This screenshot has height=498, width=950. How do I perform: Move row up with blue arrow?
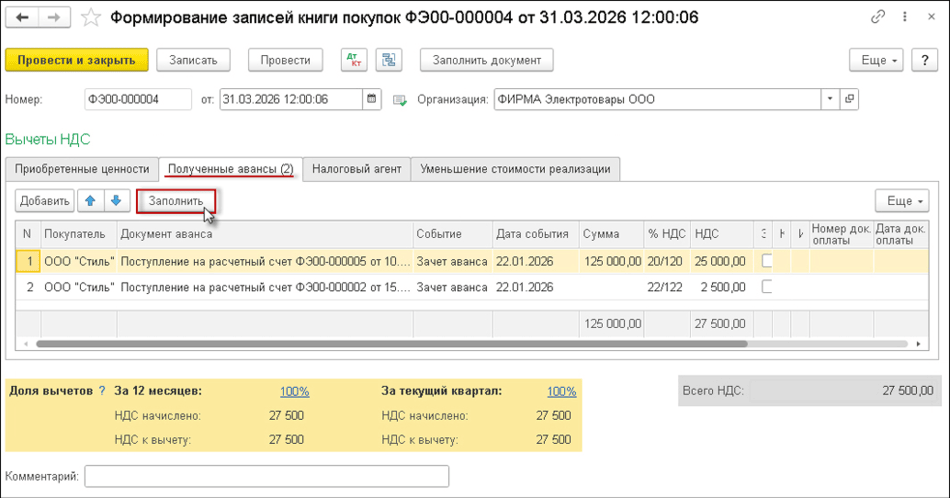pyautogui.click(x=91, y=201)
